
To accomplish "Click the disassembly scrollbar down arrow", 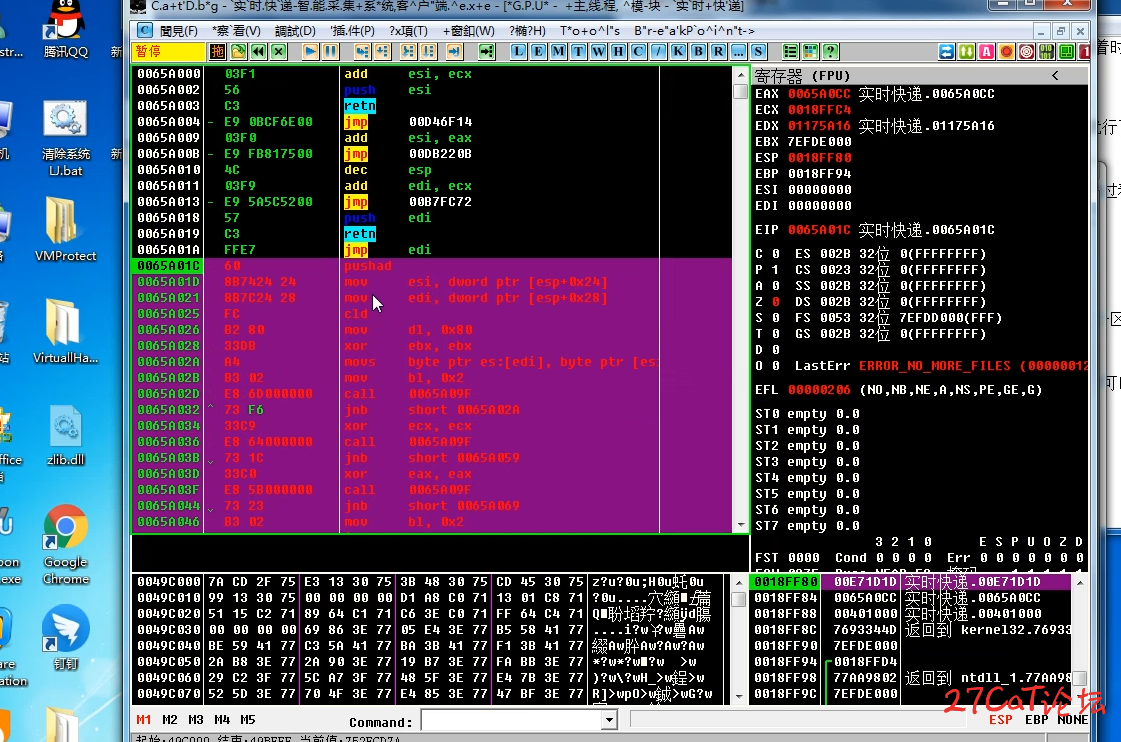I will 741,525.
